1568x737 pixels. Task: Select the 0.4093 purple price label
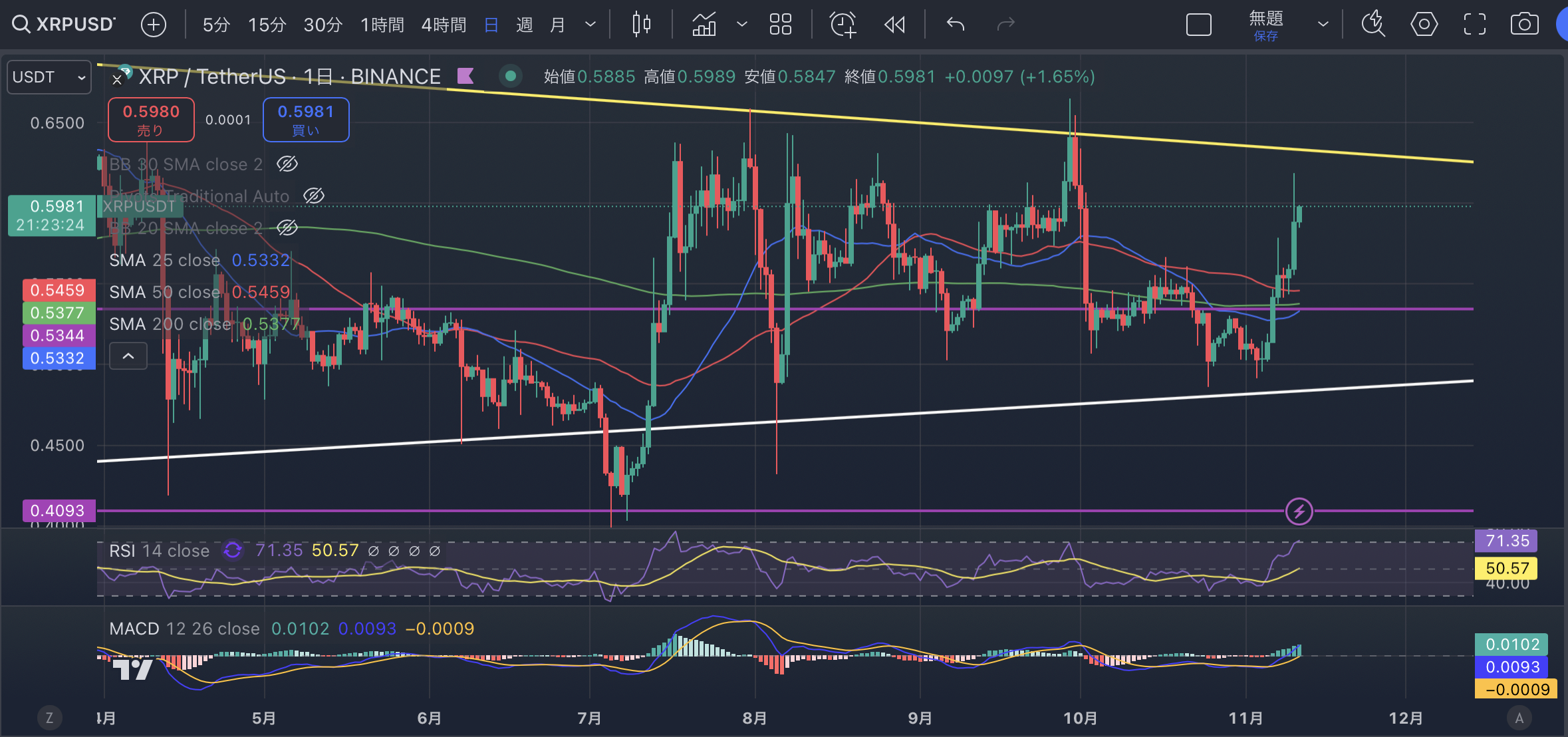click(x=59, y=511)
